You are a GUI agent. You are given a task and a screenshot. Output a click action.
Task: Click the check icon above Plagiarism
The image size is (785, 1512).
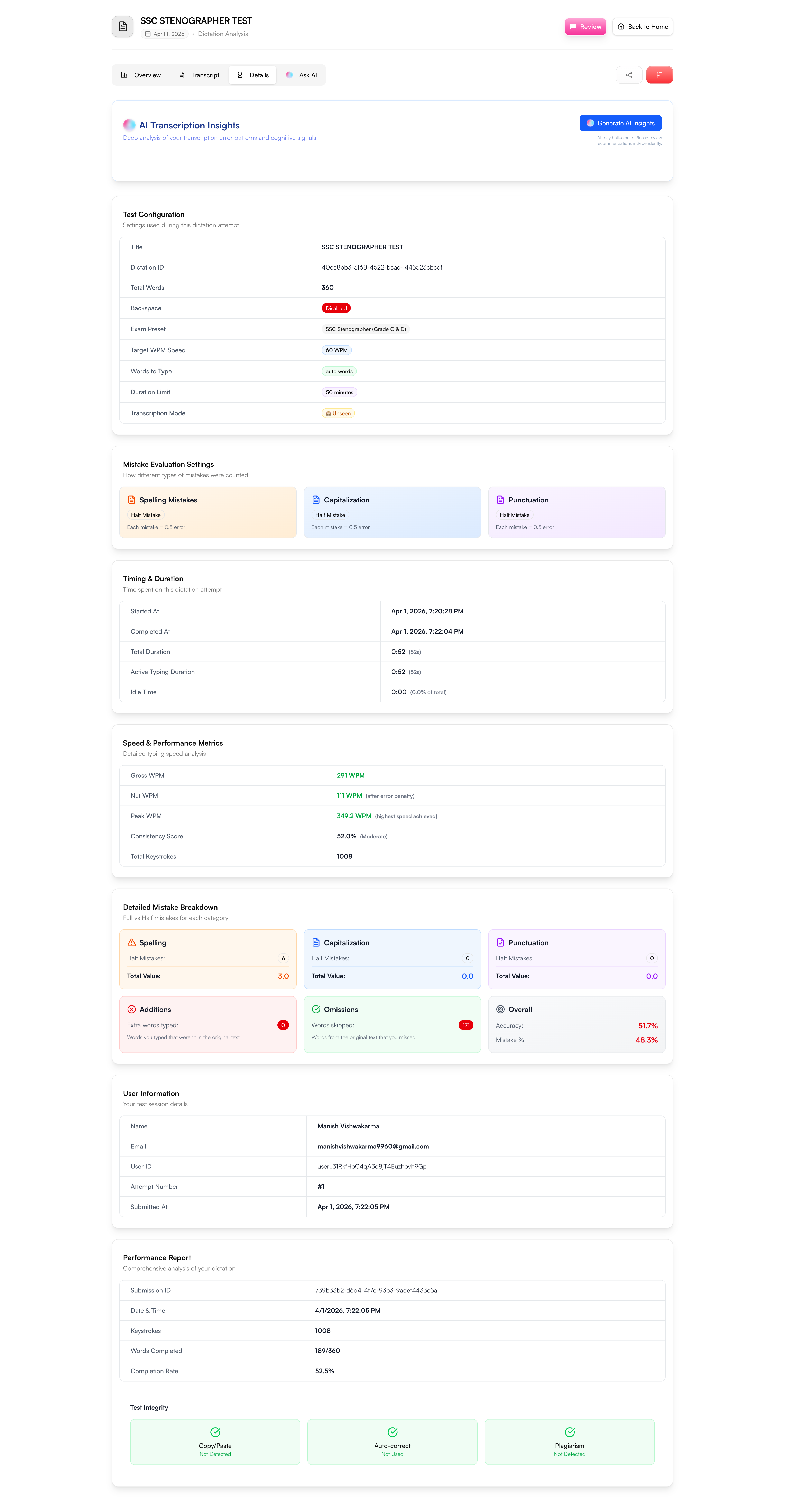pos(570,1432)
